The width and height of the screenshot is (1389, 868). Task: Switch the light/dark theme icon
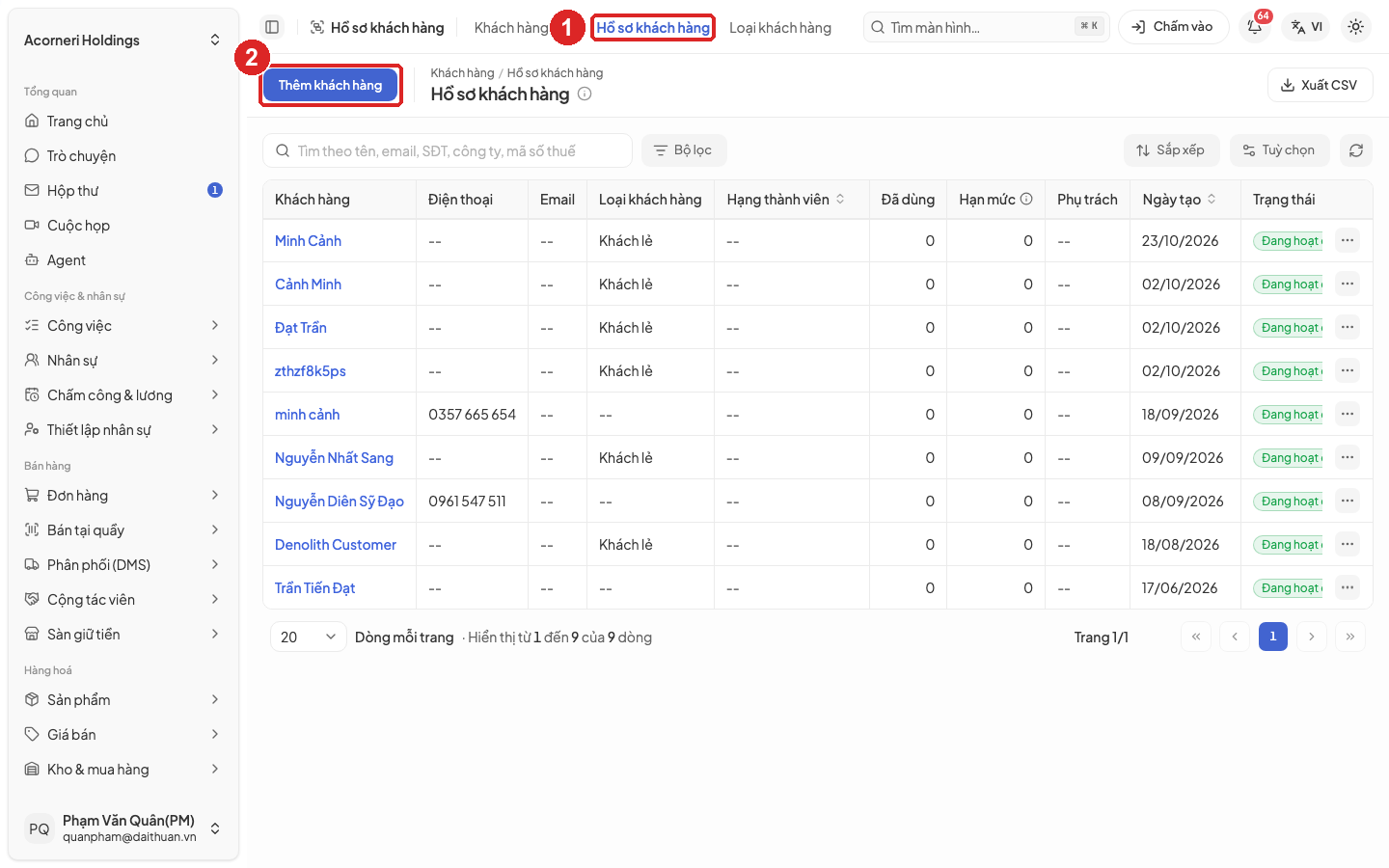[x=1355, y=27]
